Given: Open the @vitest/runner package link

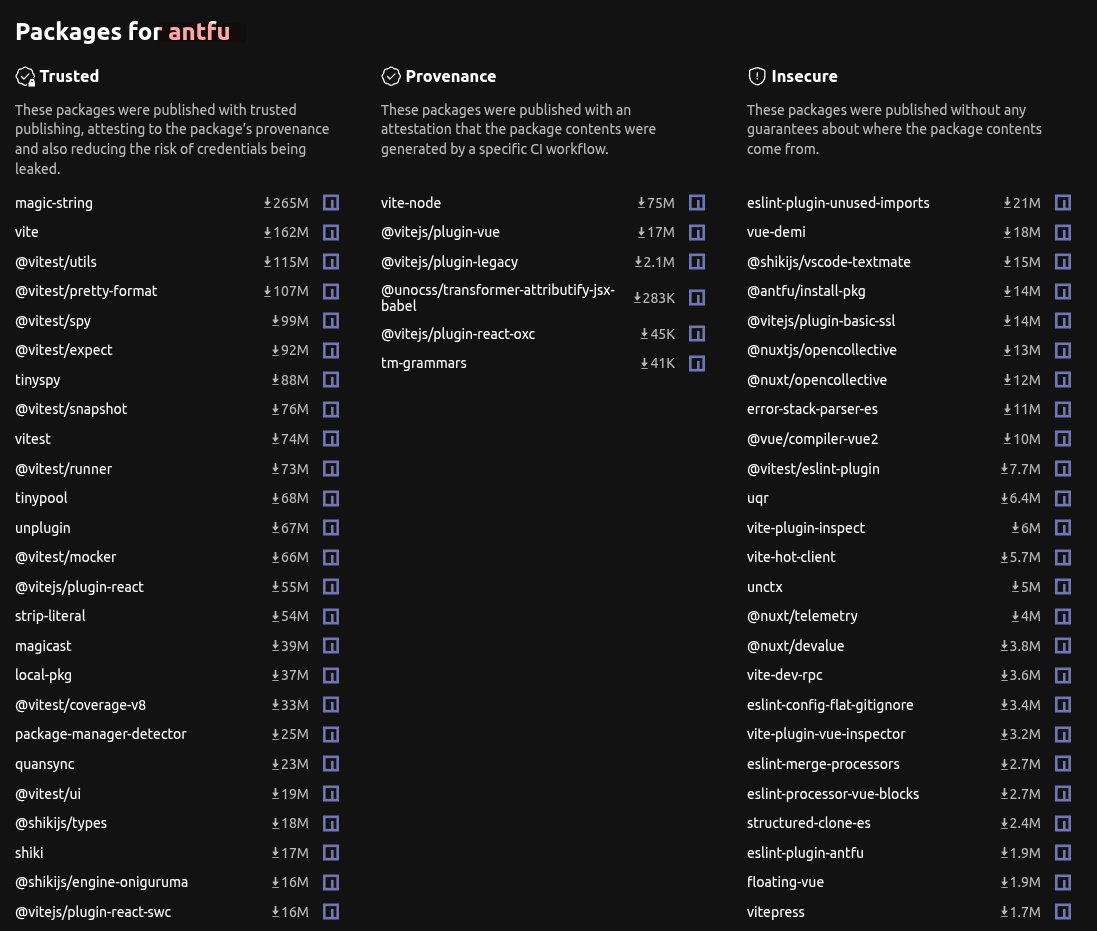Looking at the screenshot, I should [x=64, y=469].
